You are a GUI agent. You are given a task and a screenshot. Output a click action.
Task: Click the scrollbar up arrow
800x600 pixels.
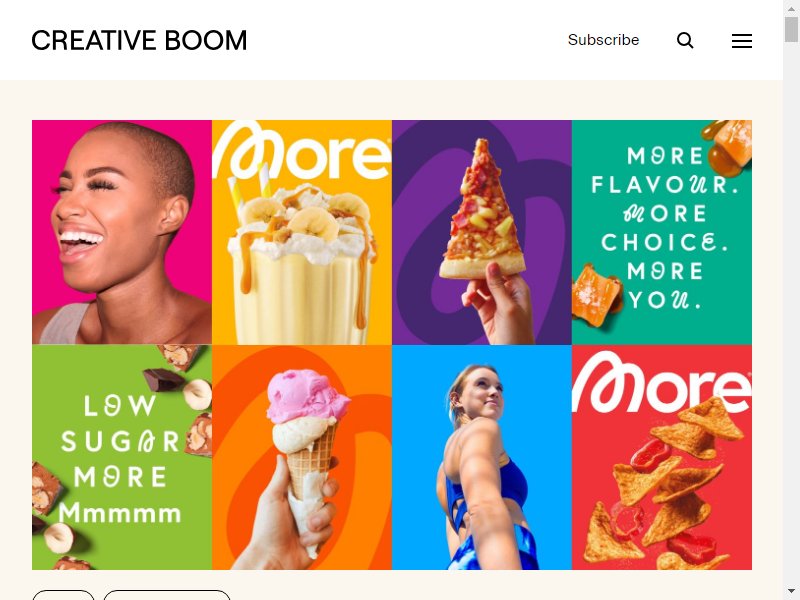(x=791, y=9)
